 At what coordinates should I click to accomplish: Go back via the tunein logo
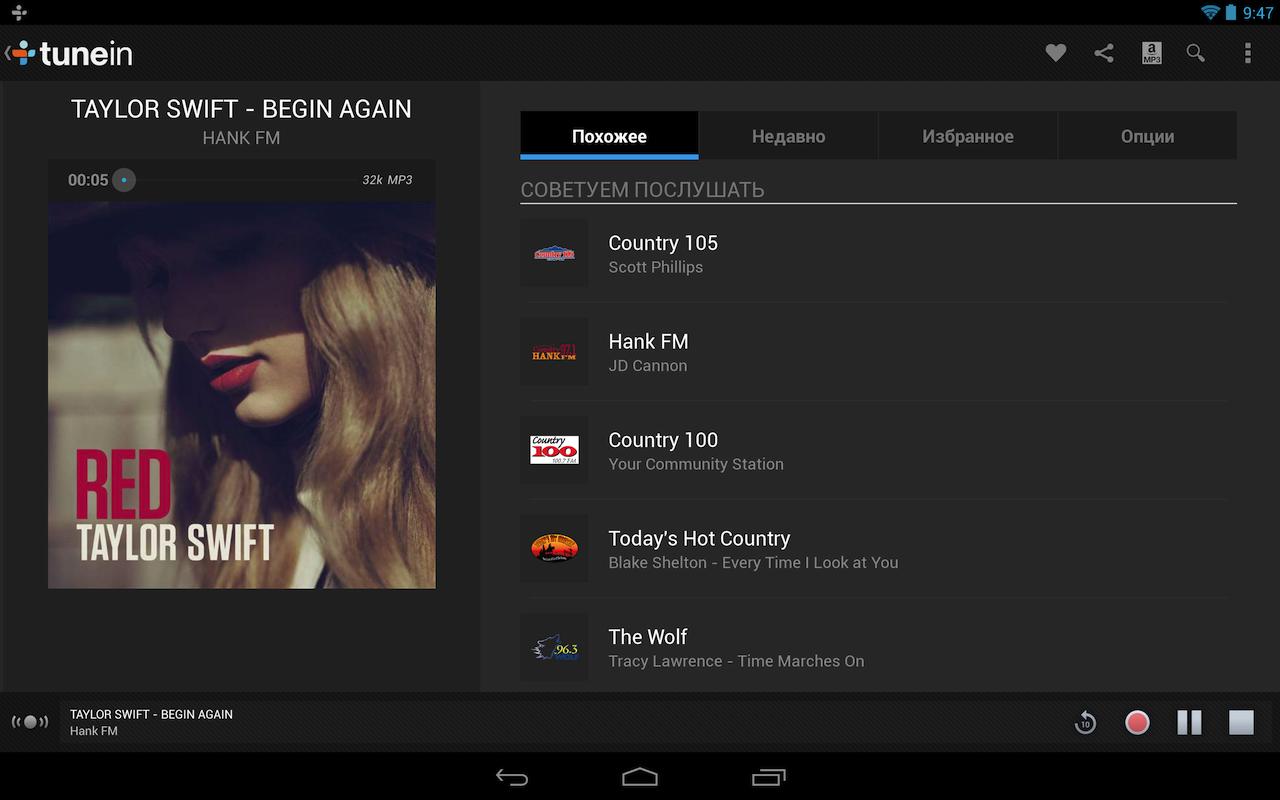70,53
